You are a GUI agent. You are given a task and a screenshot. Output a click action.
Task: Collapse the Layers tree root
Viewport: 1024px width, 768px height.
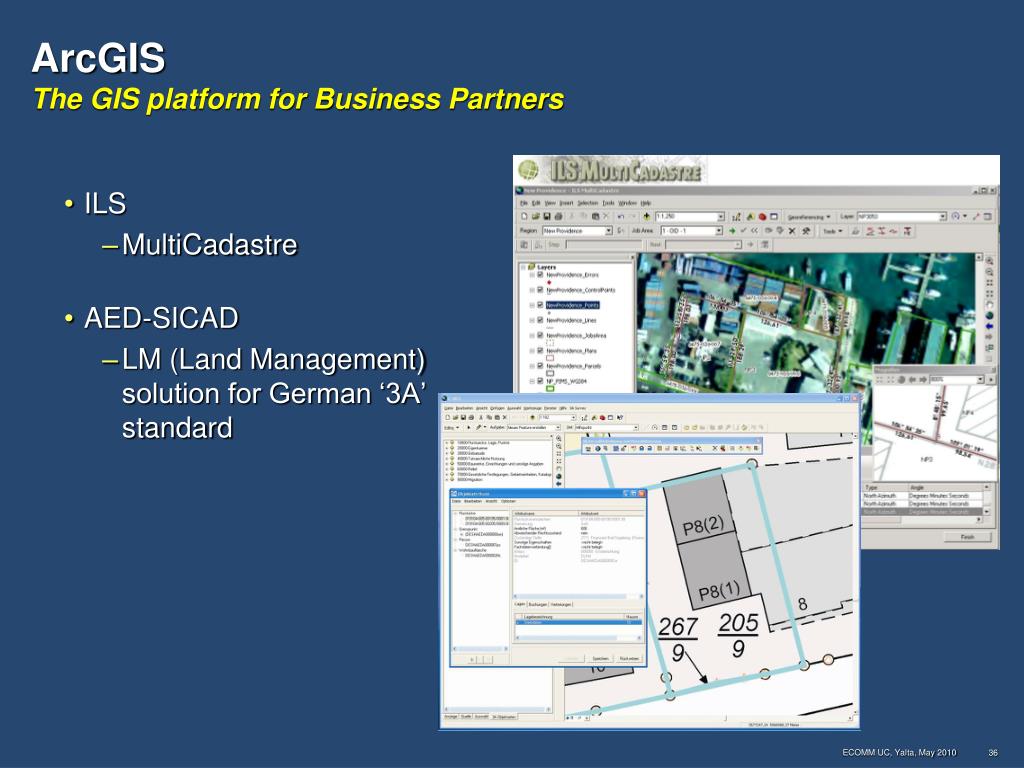coord(523,266)
